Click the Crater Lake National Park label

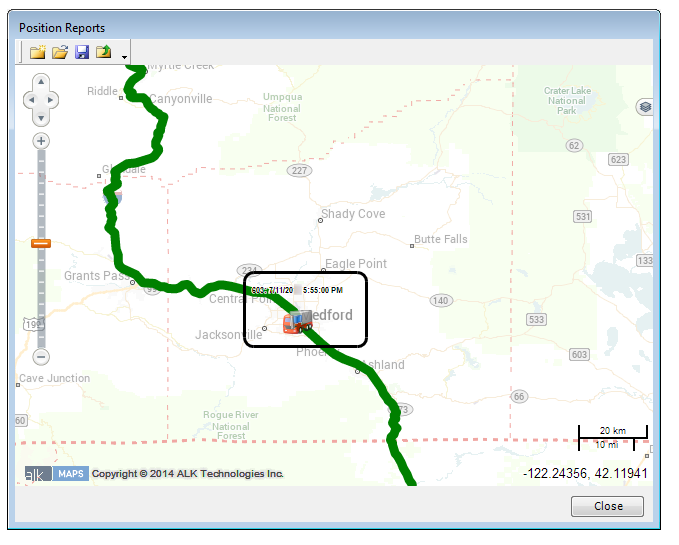[567, 101]
